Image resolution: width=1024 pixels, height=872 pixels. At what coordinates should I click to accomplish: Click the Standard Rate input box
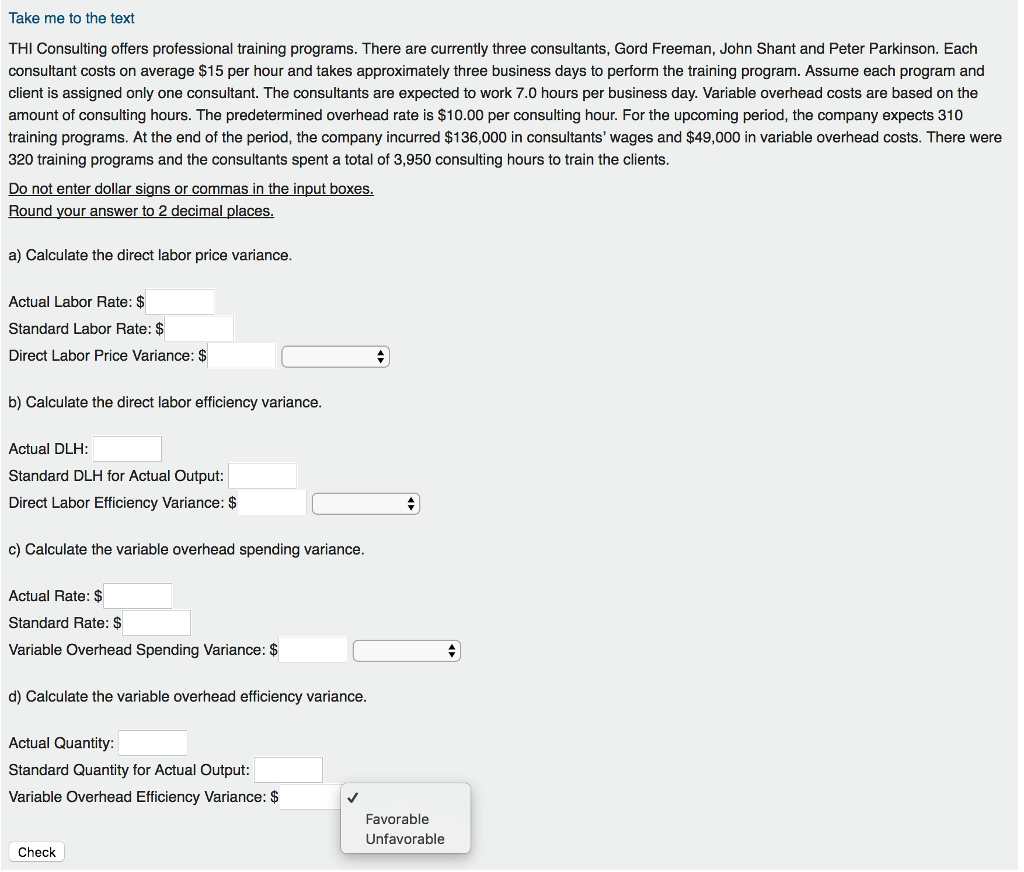pos(156,622)
